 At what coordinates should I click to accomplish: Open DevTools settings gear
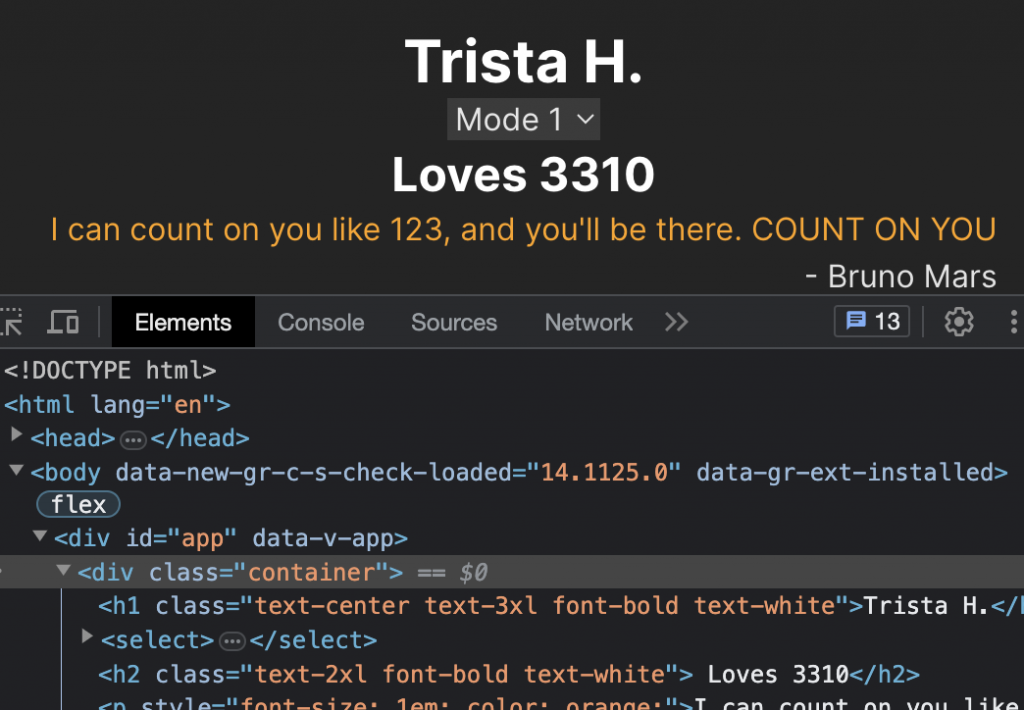point(959,322)
